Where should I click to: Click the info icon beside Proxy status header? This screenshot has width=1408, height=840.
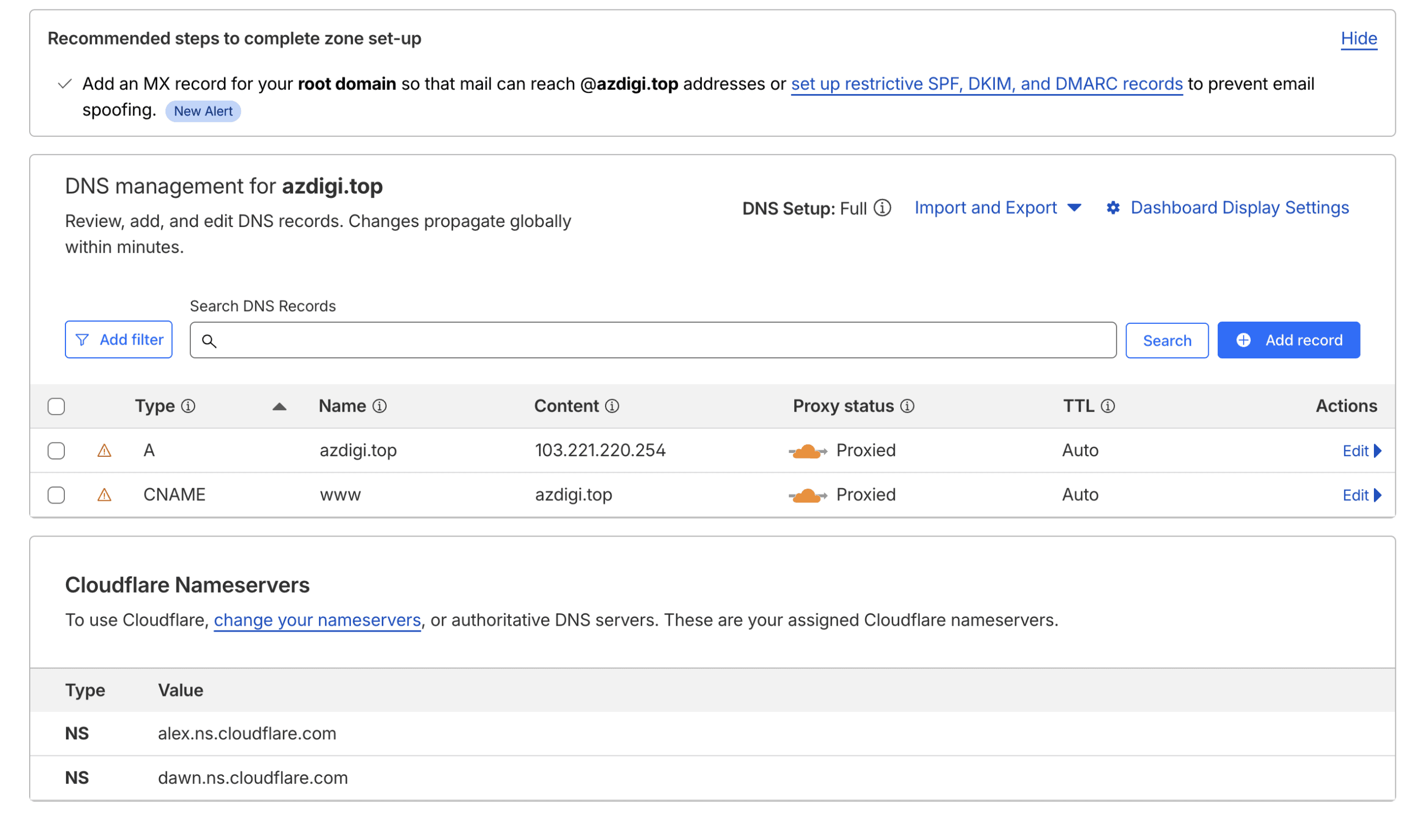coord(908,406)
